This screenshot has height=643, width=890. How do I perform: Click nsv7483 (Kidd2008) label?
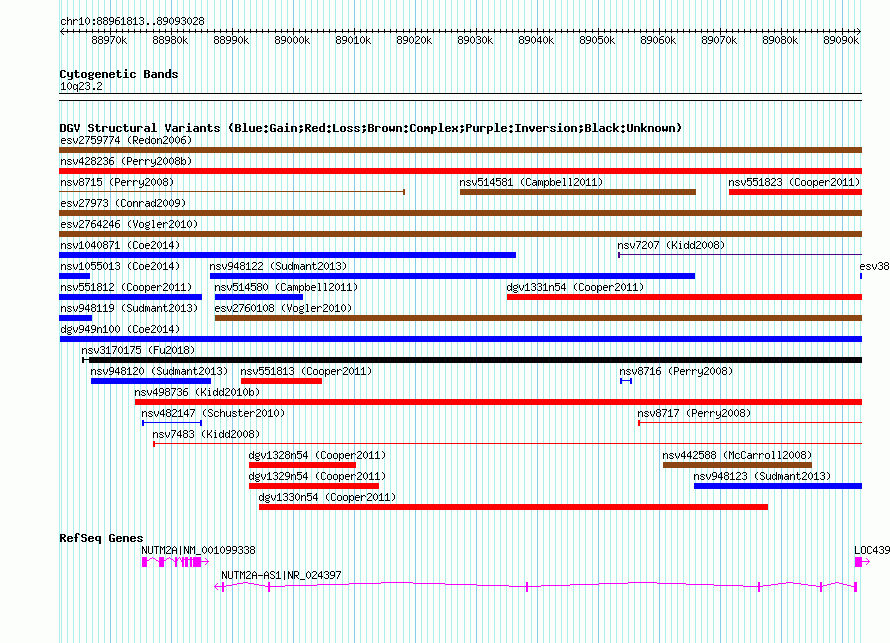(206, 434)
